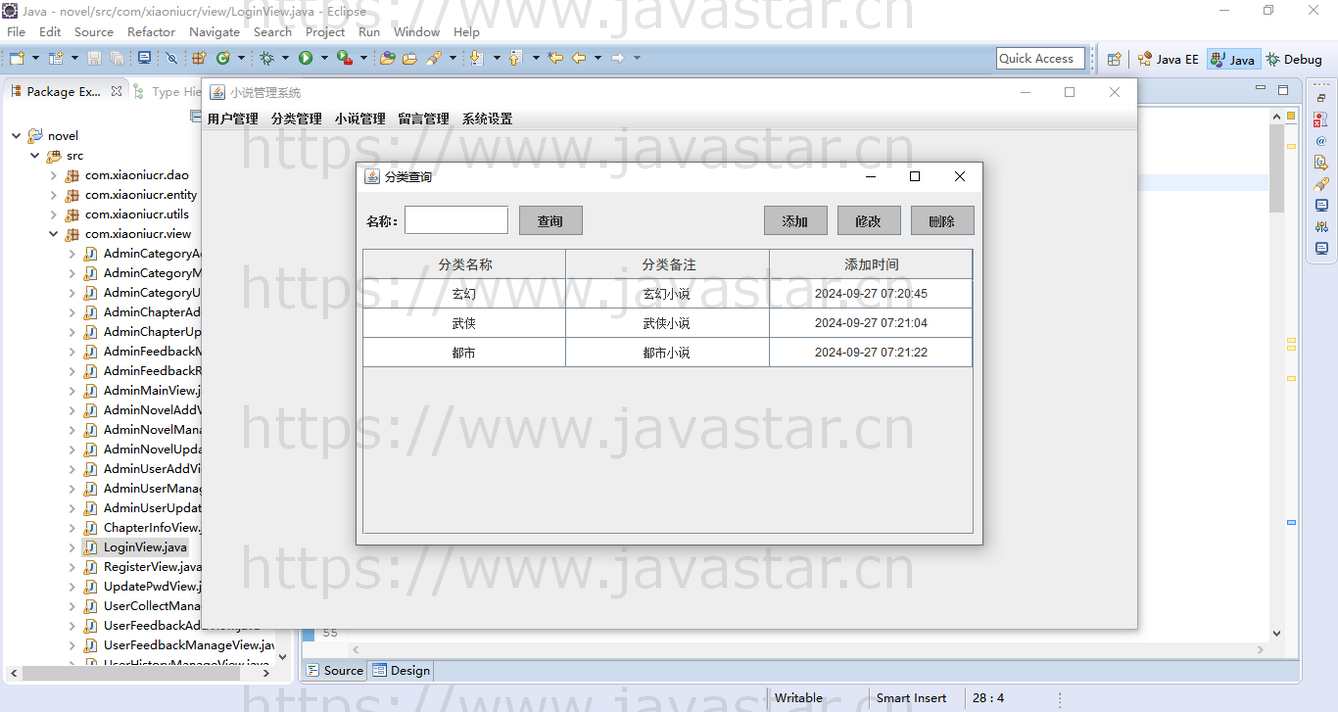Collapse the com.xiaoniucr.view package
The image size is (1338, 712).
pos(53,234)
